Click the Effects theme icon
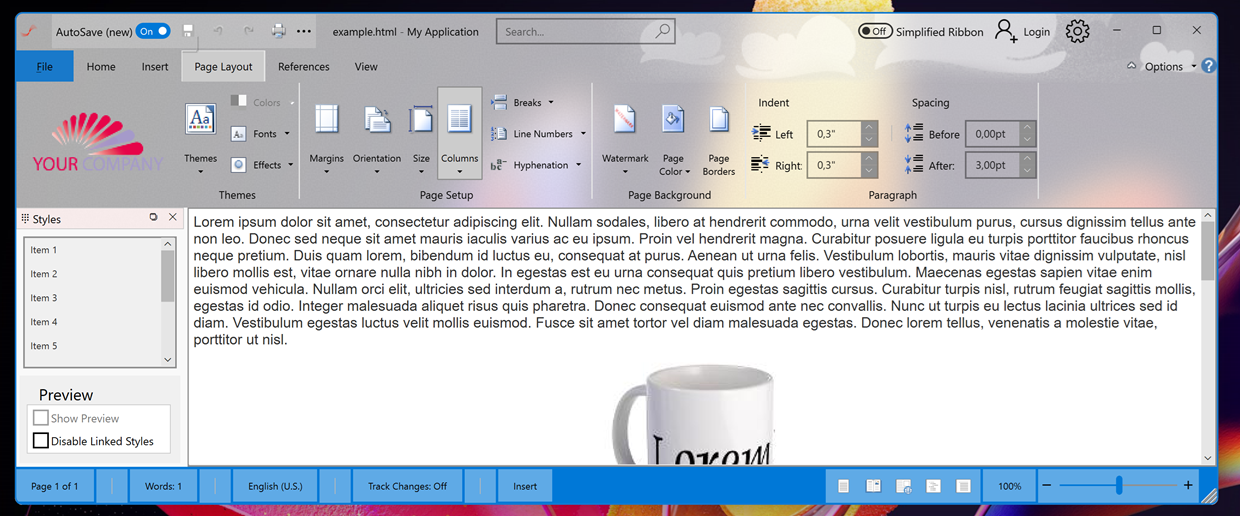Viewport: 1240px width, 516px height. tap(239, 165)
